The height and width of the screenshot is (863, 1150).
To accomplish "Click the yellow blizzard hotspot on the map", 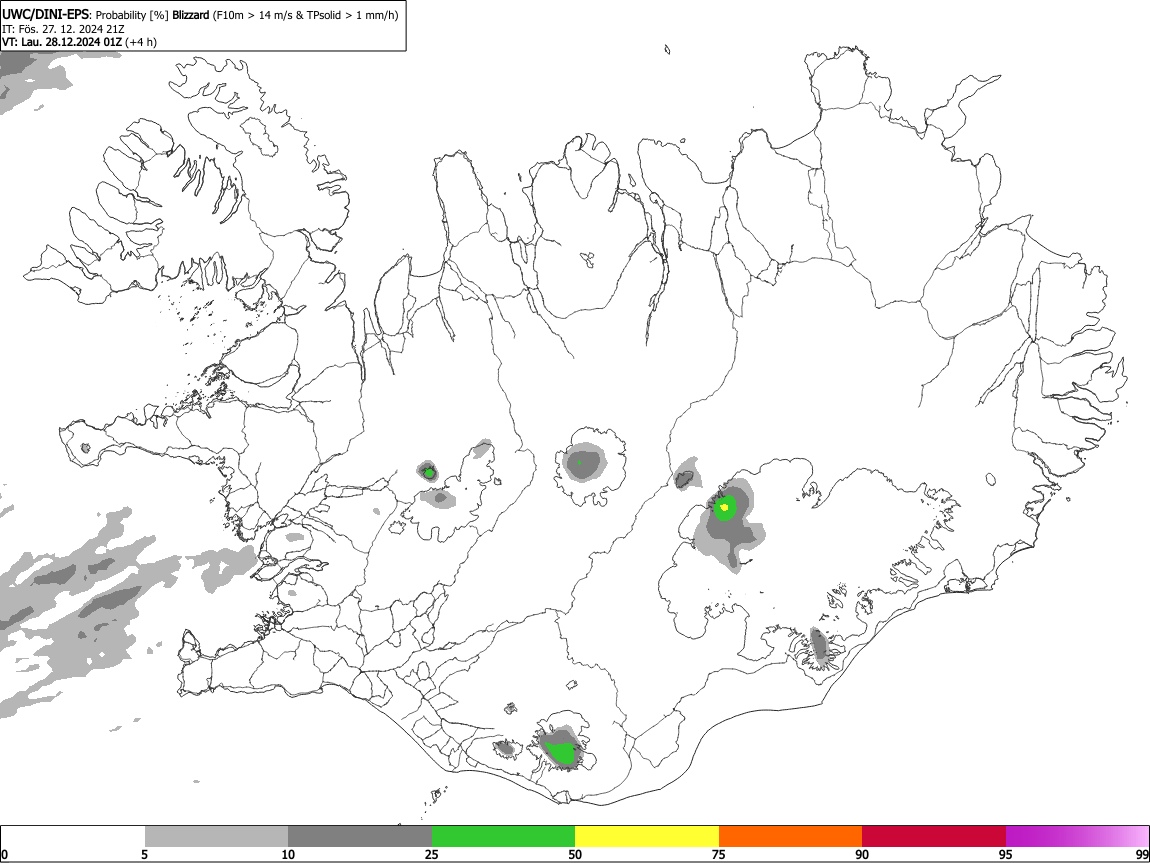I will click(725, 507).
